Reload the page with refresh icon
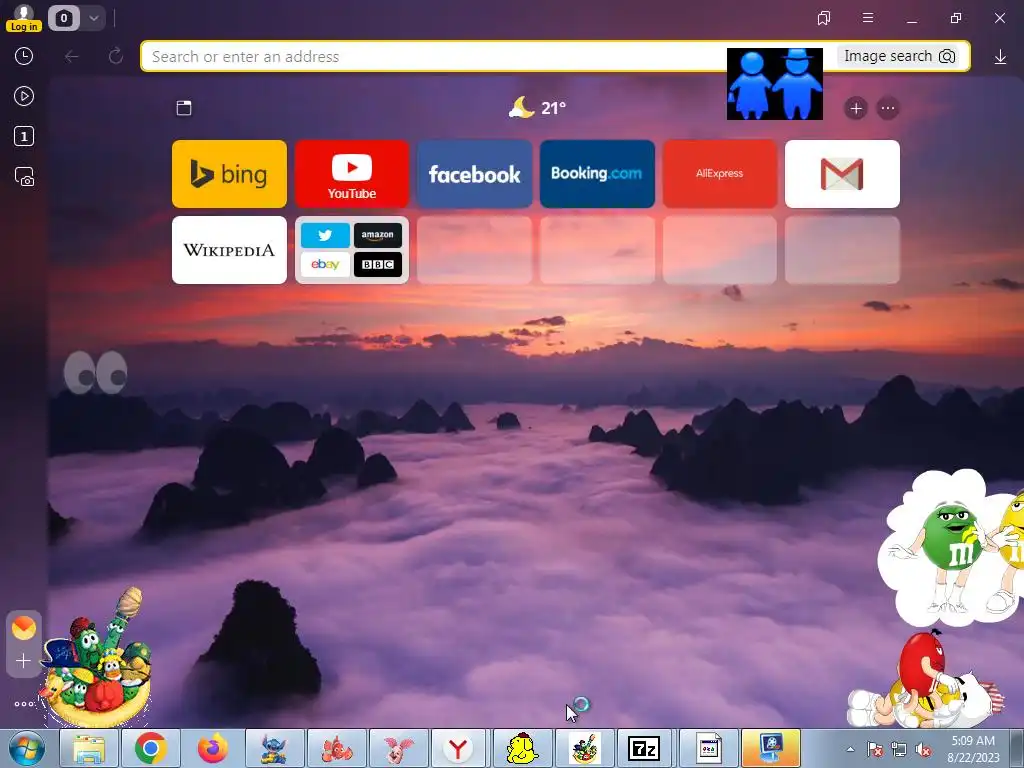 pyautogui.click(x=116, y=57)
